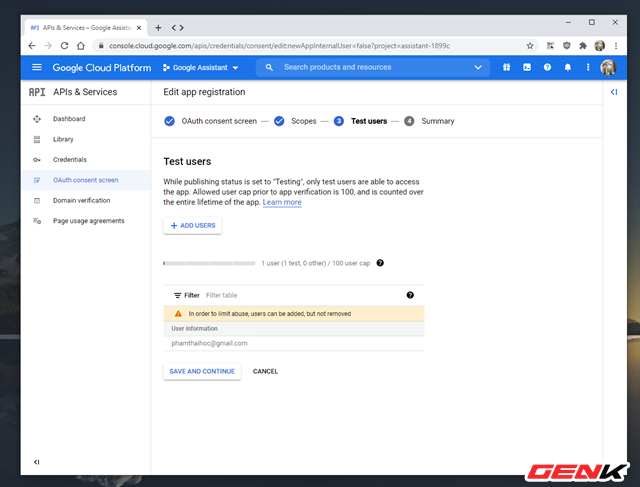Select the Test users step
This screenshot has height=487, width=640.
360,121
